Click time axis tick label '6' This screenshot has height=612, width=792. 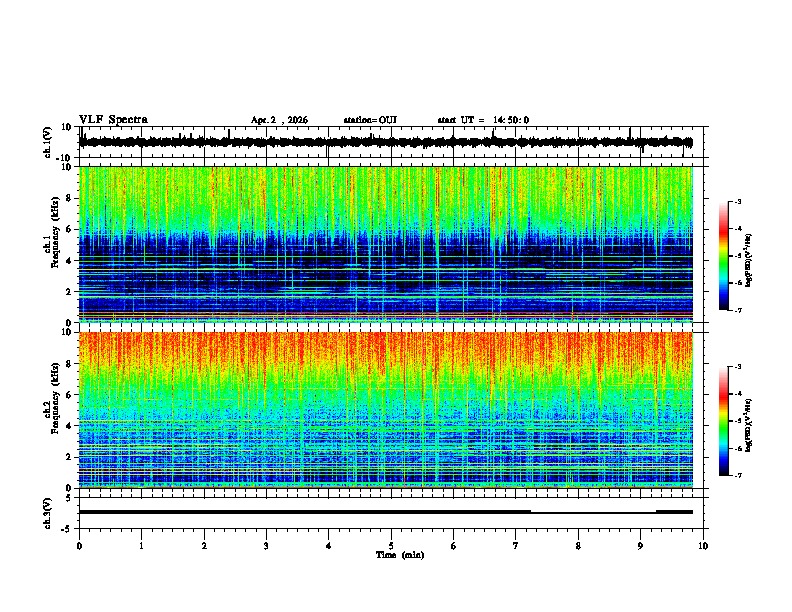453,546
